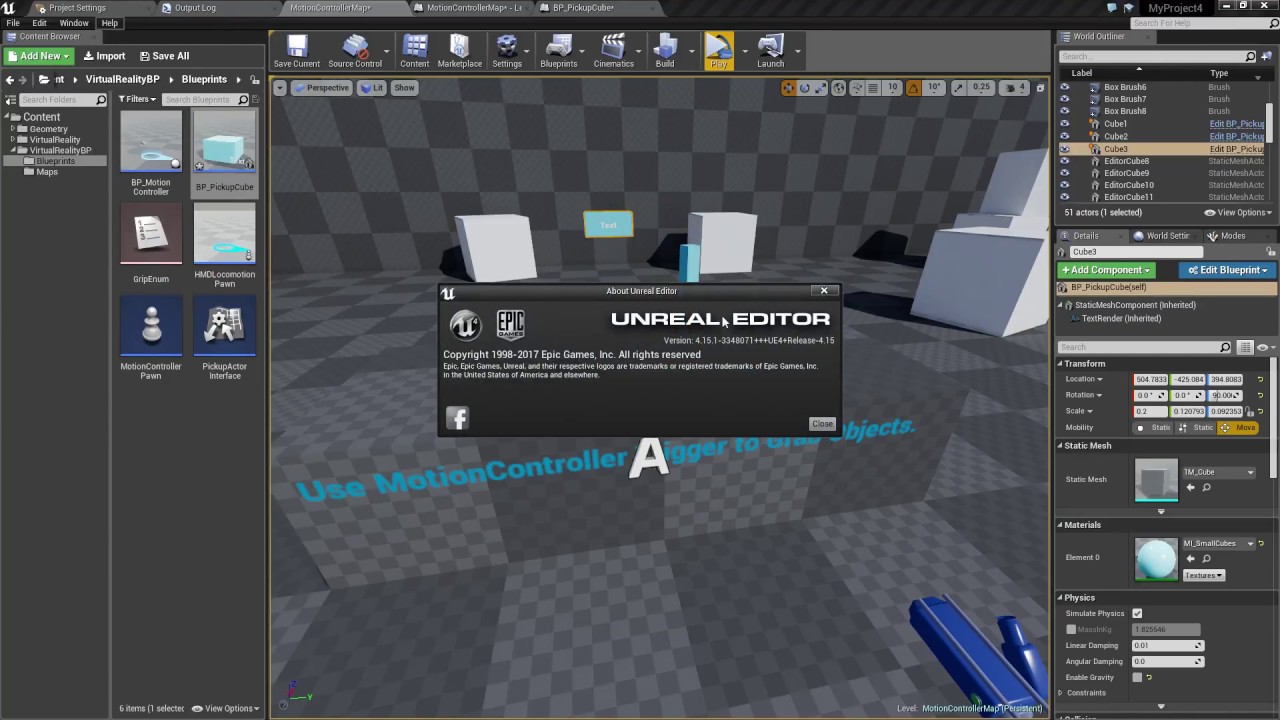Open the Window menu
Screen dimensions: 1280x720
(74, 23)
